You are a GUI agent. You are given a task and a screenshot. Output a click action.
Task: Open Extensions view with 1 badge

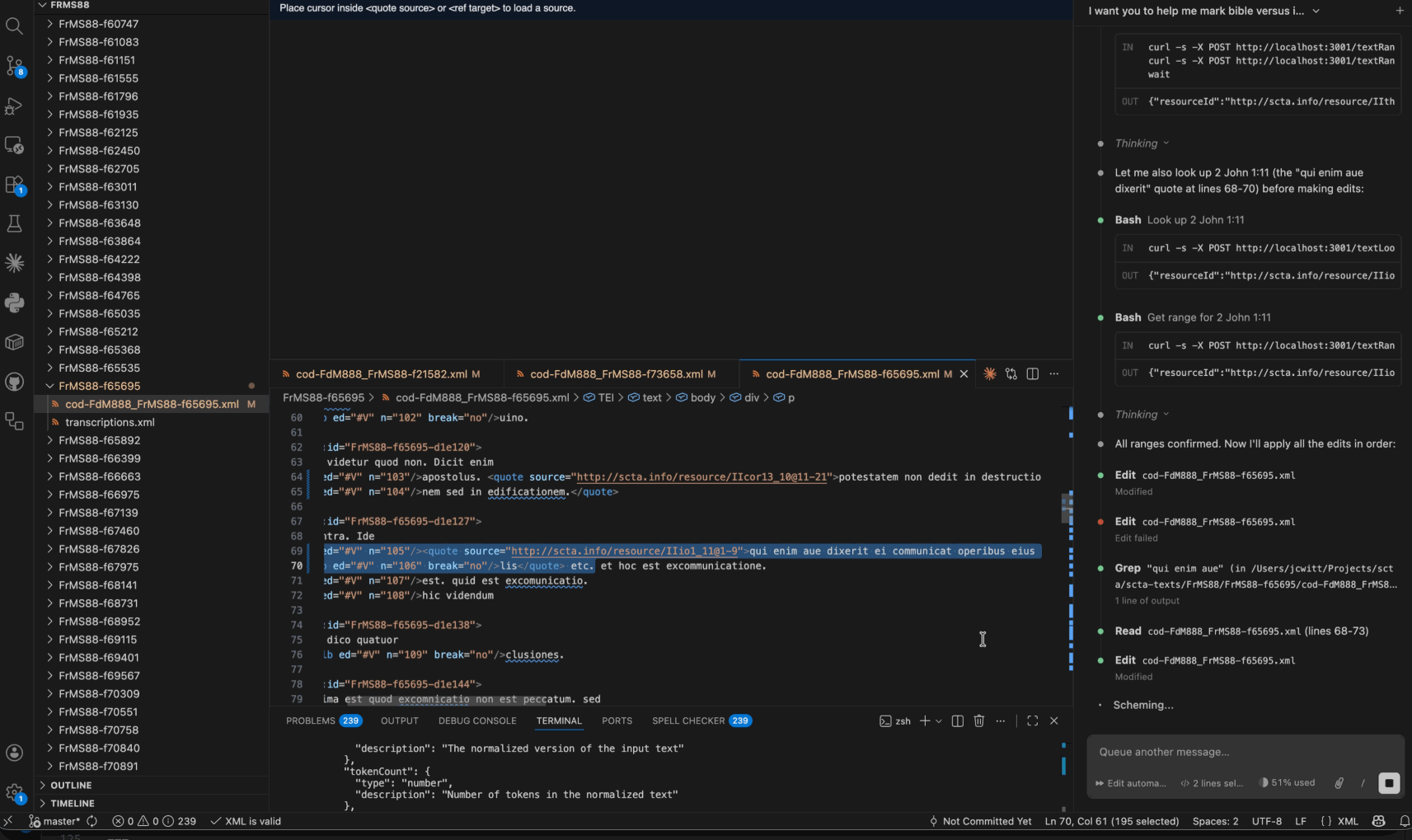point(14,185)
